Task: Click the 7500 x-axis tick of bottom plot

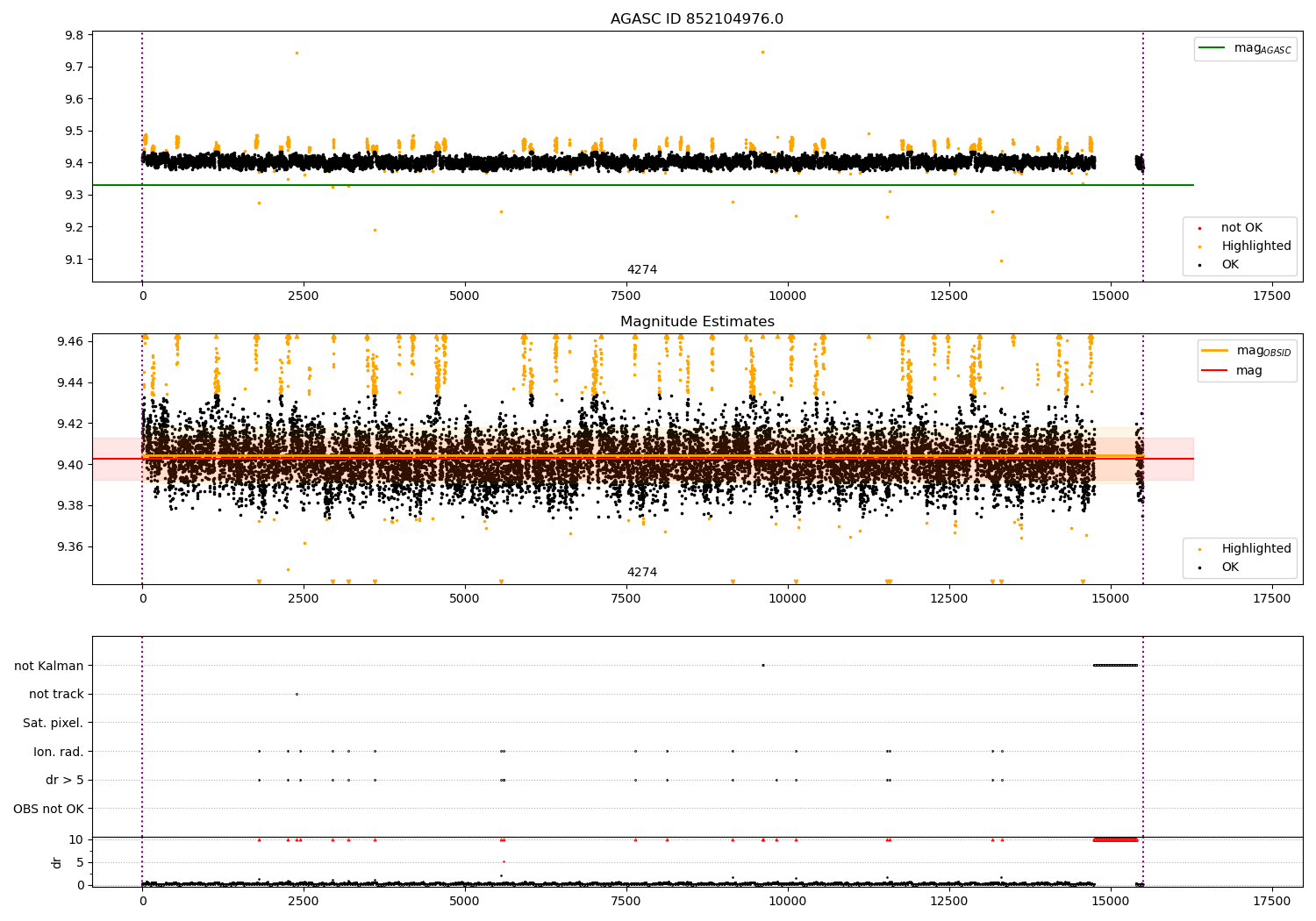Action: (x=626, y=901)
